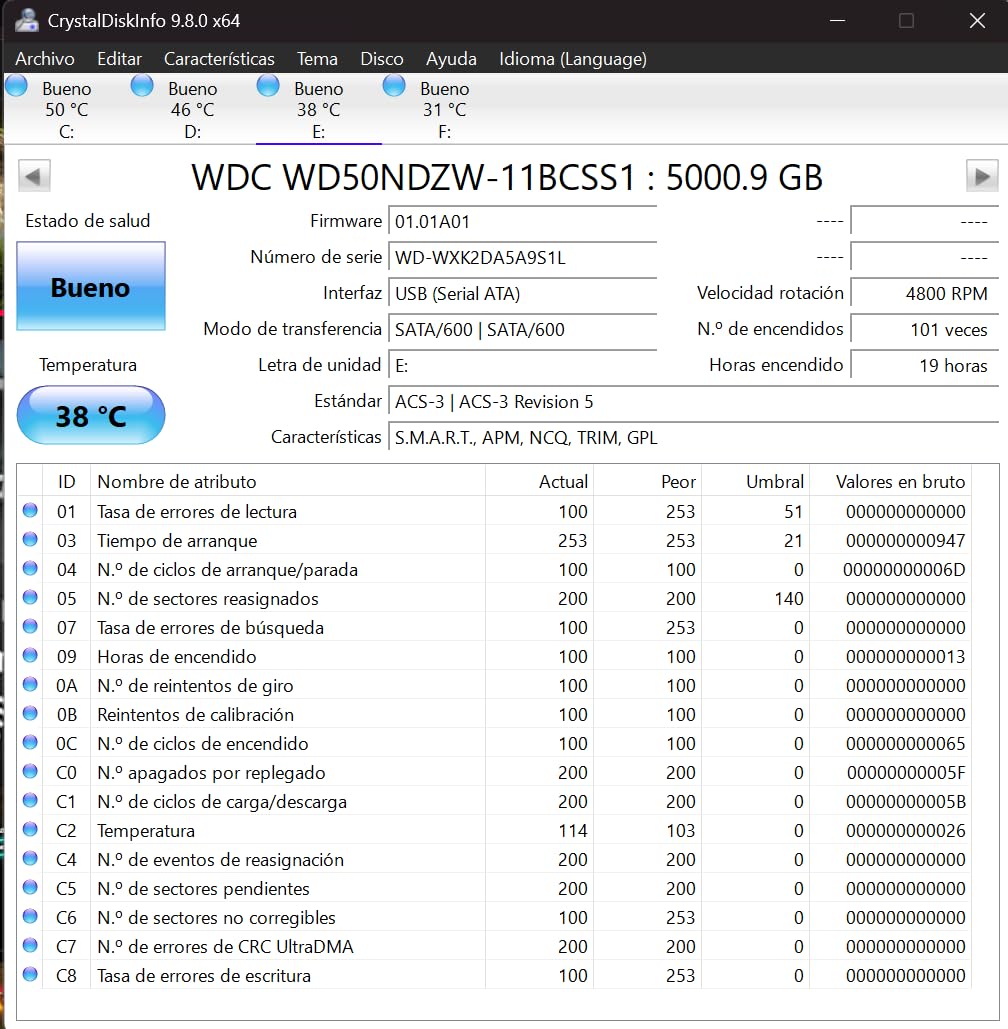
Task: Click the ACS-3 Revision 5 standard field
Action: tap(694, 402)
